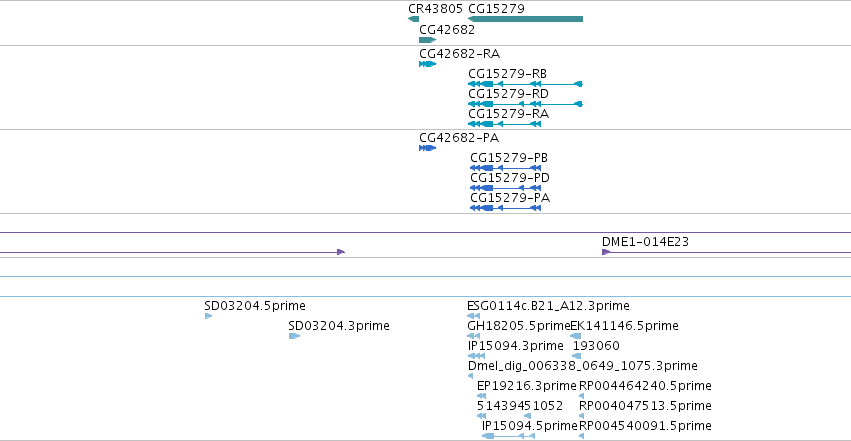Select the CG15279-RD transcript label
The height and width of the screenshot is (441, 851).
(509, 94)
